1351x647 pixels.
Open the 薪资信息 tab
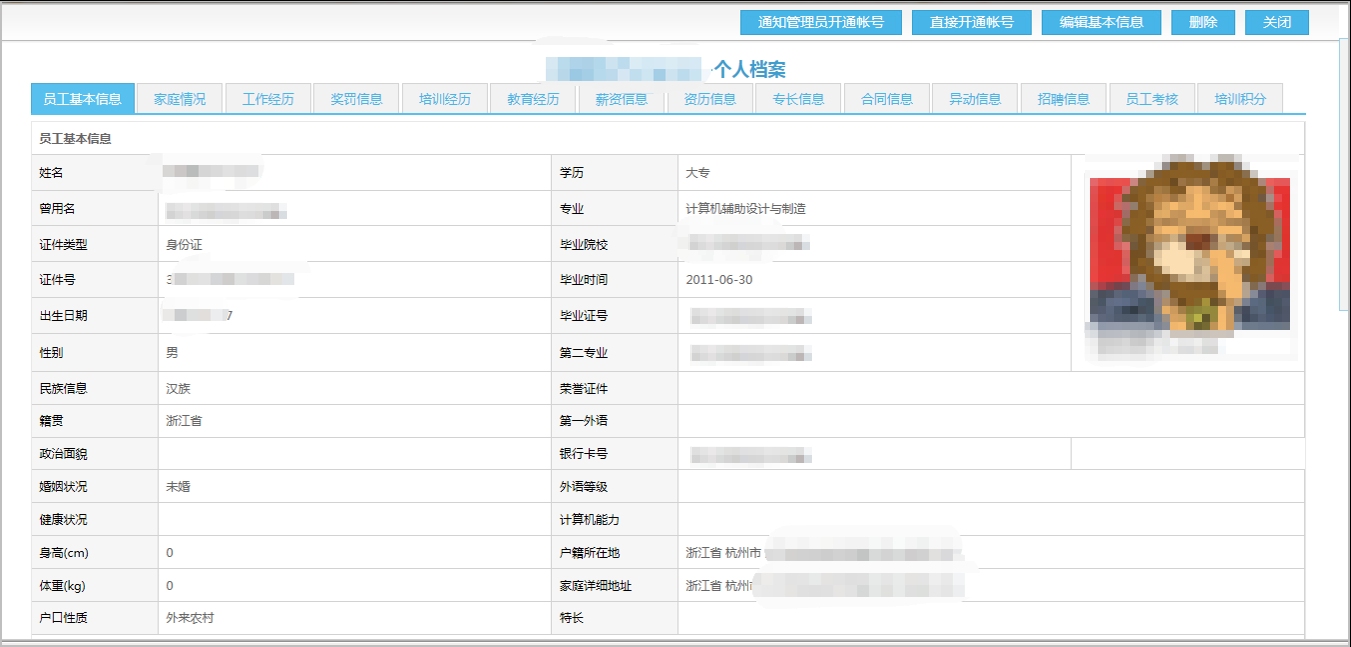(621, 99)
